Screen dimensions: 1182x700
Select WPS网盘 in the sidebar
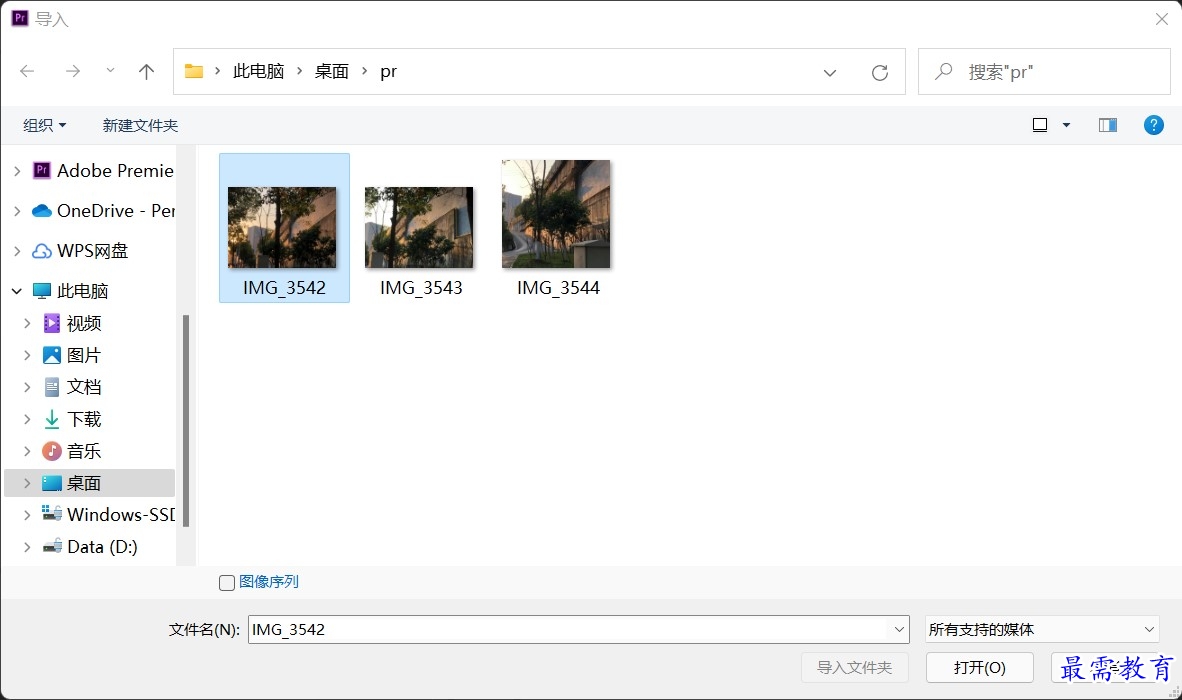pos(81,251)
